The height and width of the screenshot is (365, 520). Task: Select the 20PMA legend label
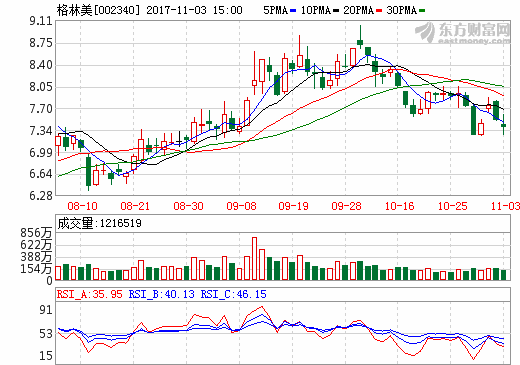pyautogui.click(x=359, y=10)
